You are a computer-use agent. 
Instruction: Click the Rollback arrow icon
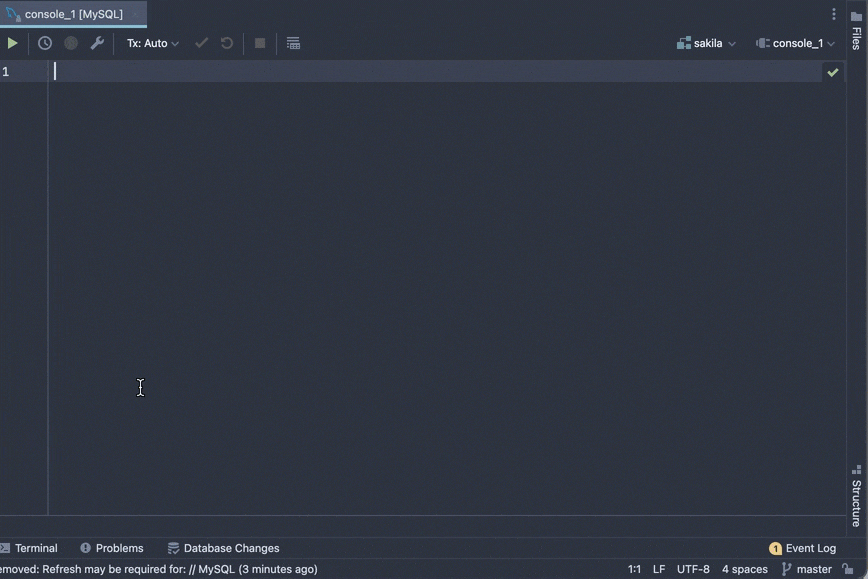227,43
